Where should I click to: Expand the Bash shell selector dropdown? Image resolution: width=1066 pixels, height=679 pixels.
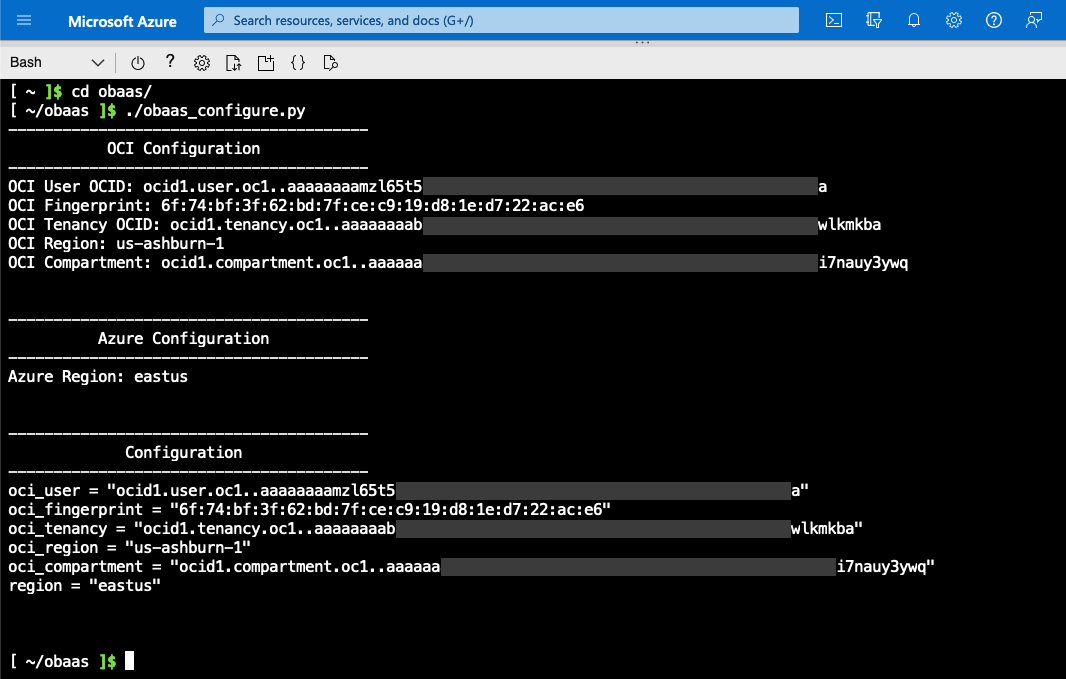[97, 62]
